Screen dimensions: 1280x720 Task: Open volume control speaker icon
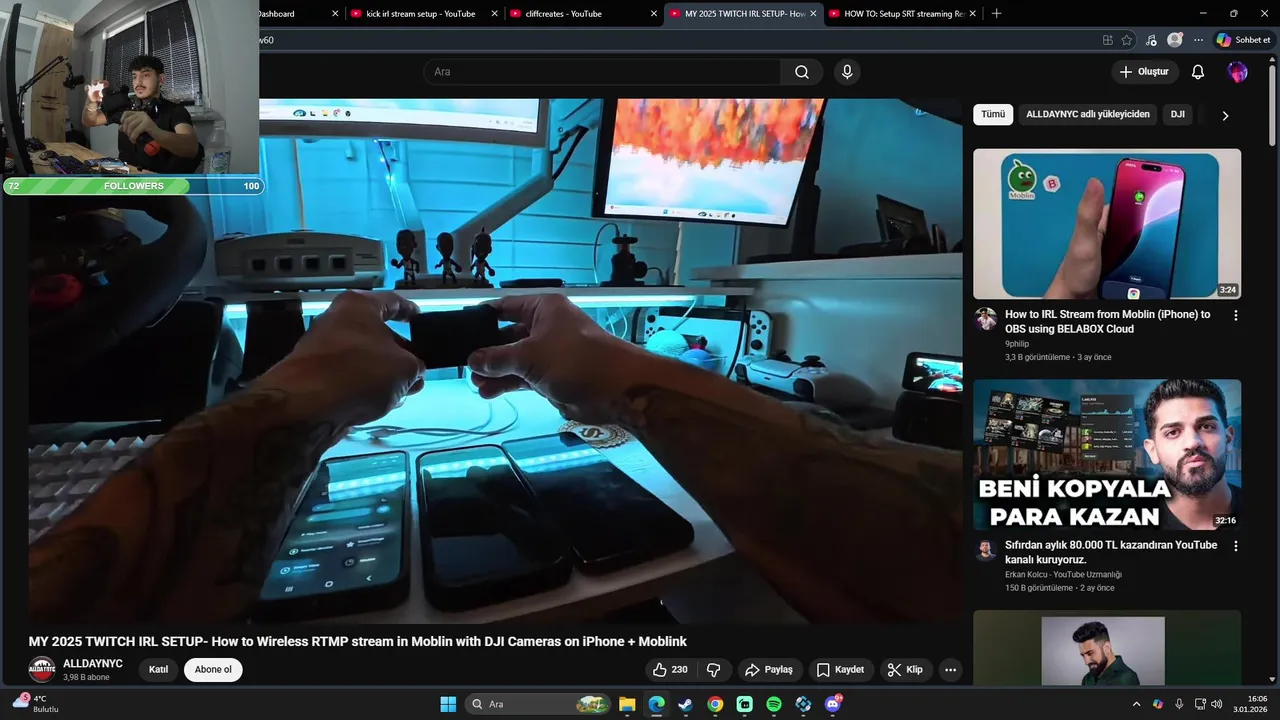pos(1217,704)
